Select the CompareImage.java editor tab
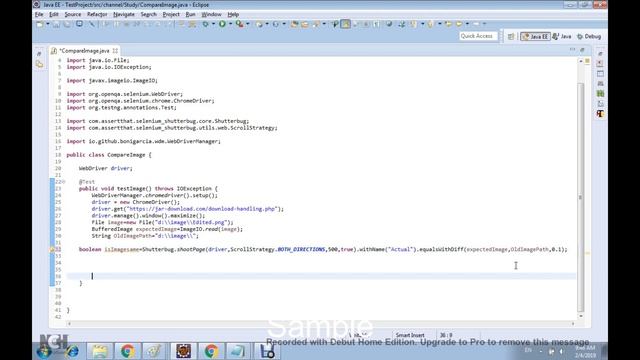The width and height of the screenshot is (640, 360). [84, 51]
